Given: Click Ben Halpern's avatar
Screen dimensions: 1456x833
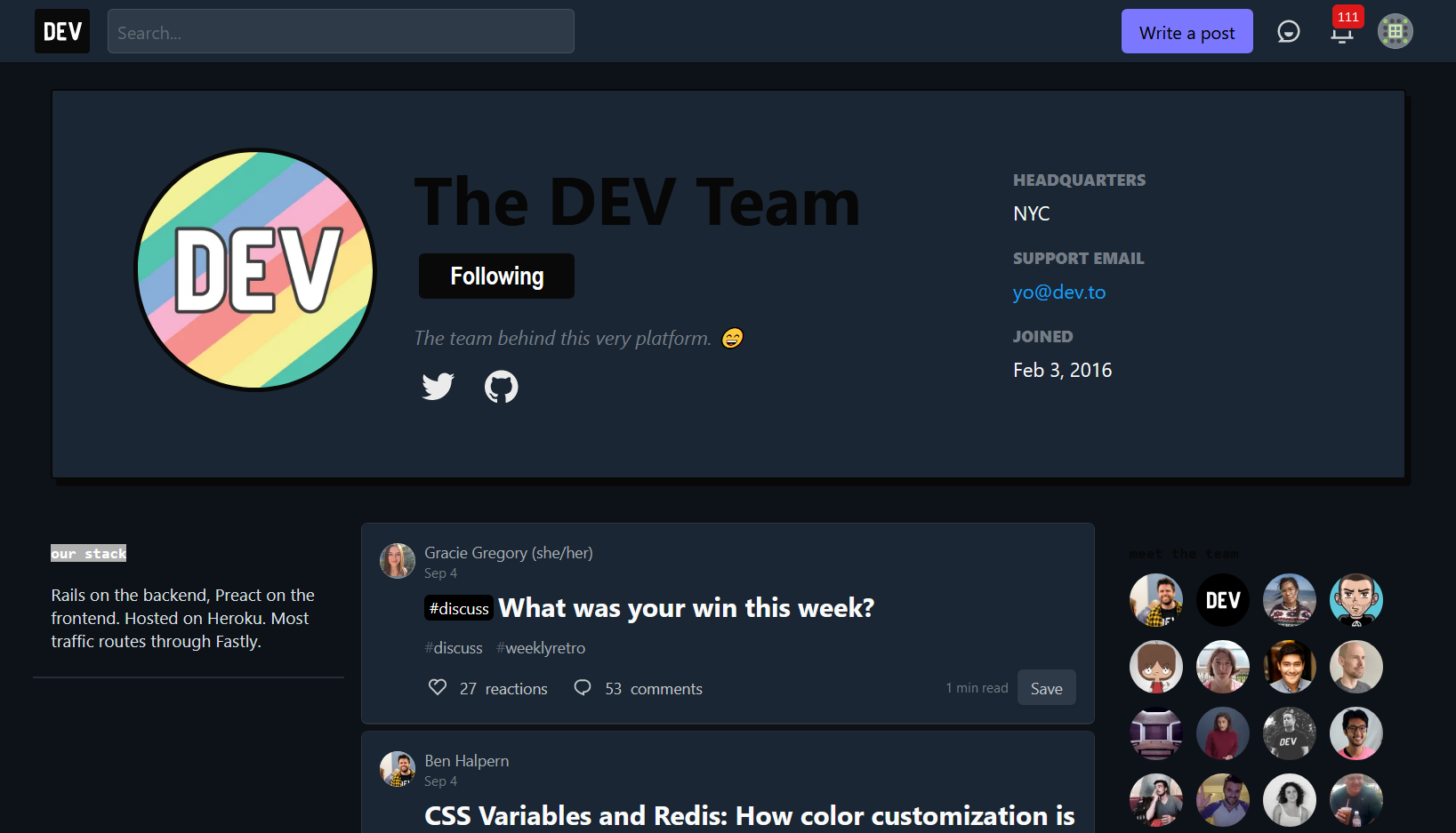Looking at the screenshot, I should (398, 769).
